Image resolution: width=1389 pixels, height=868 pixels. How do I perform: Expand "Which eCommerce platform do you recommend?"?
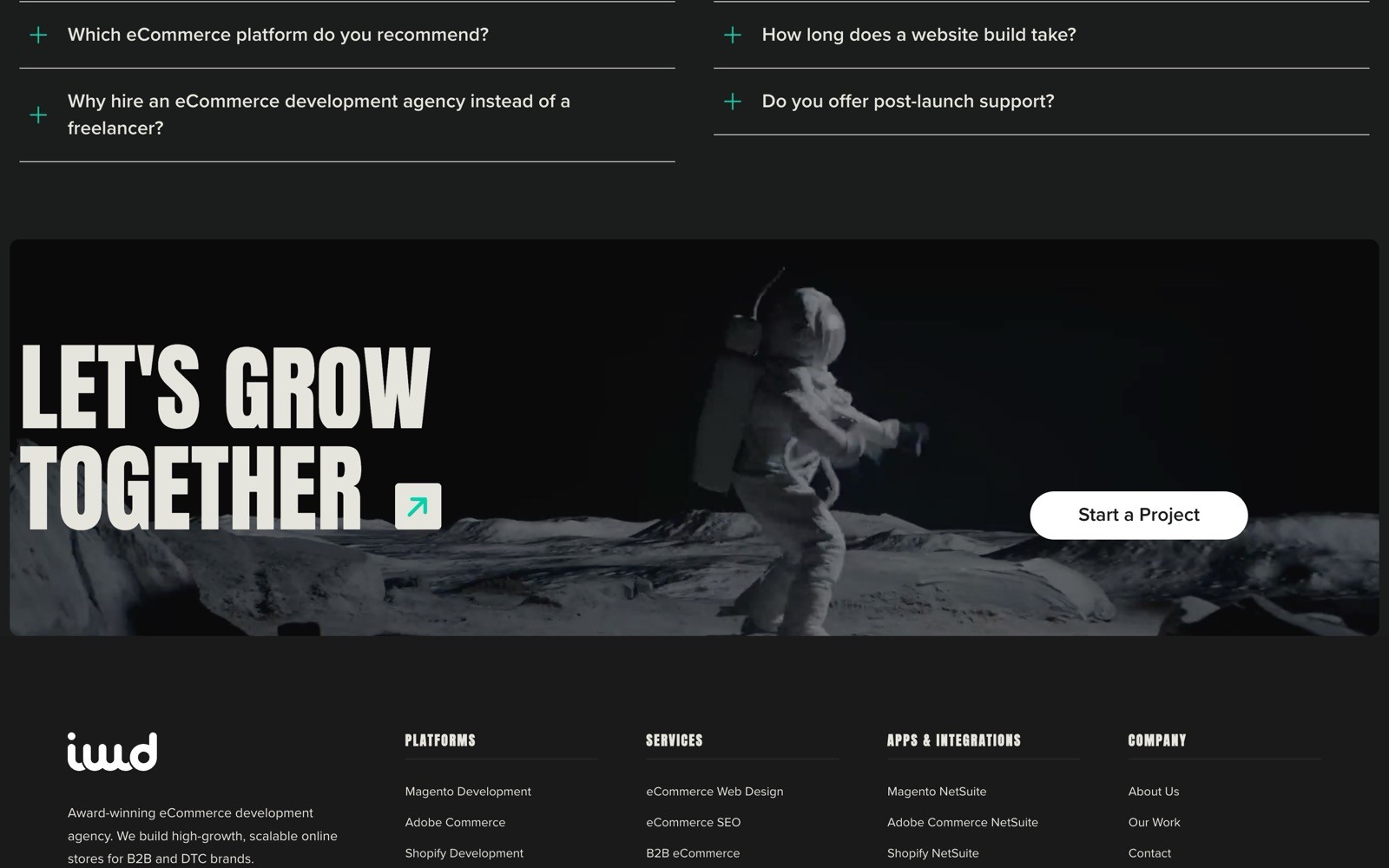pyautogui.click(x=347, y=35)
